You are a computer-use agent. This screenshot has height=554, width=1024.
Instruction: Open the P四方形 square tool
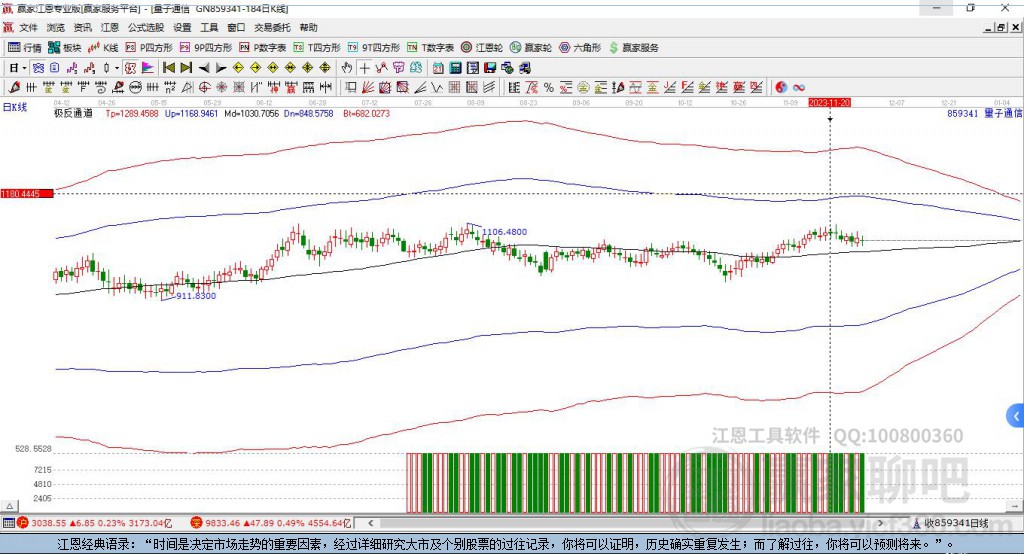pyautogui.click(x=149, y=48)
